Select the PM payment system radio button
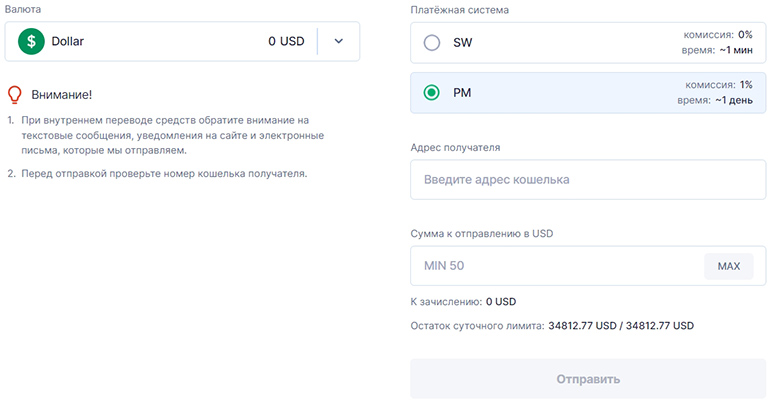 (x=431, y=92)
